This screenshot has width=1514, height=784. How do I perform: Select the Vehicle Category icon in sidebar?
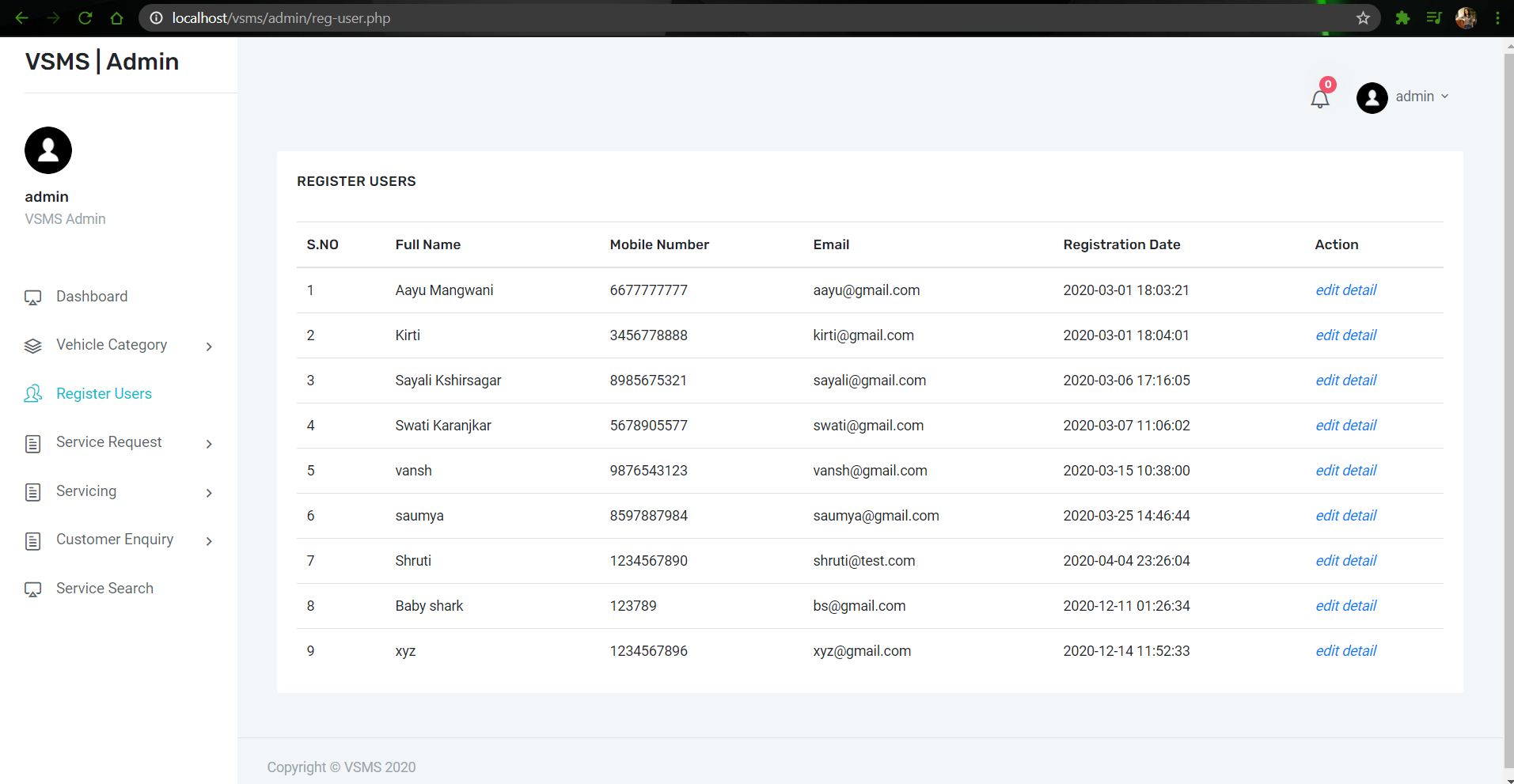click(x=32, y=345)
